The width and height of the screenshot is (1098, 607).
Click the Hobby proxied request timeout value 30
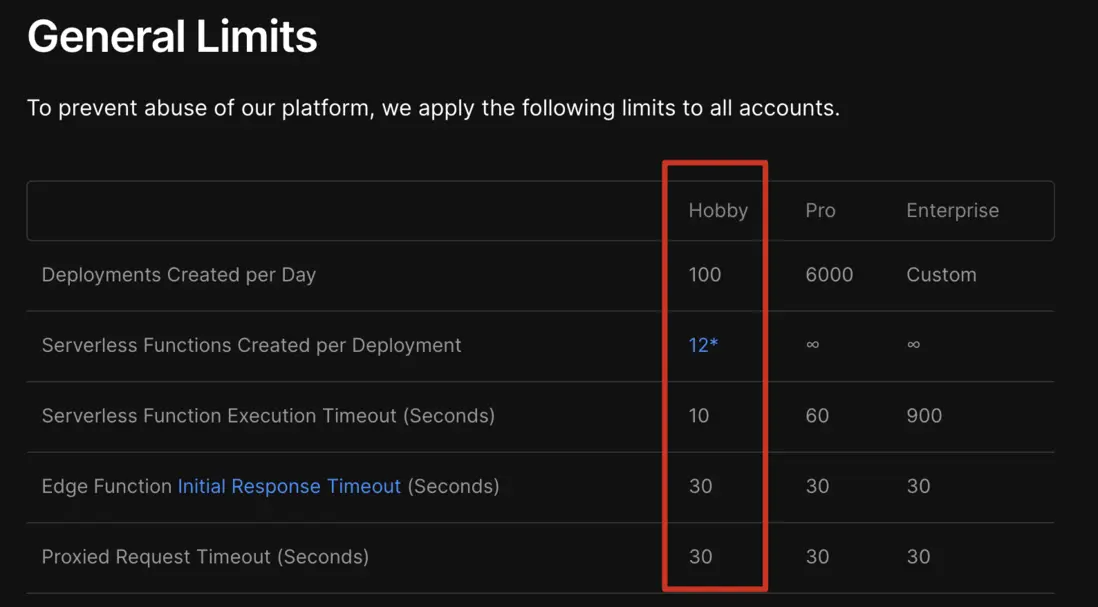coord(700,556)
